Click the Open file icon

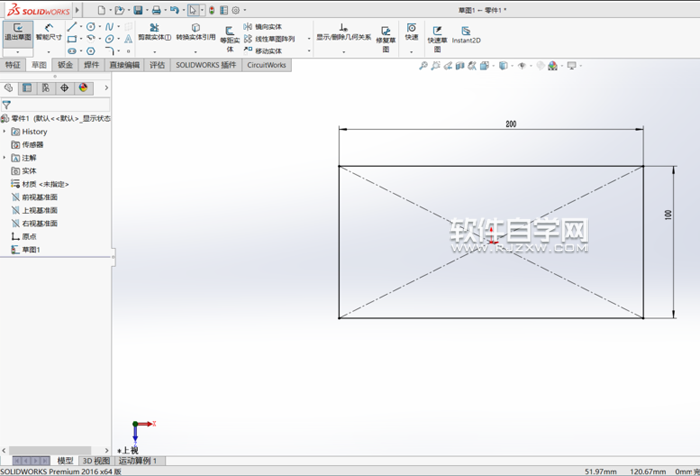119,10
